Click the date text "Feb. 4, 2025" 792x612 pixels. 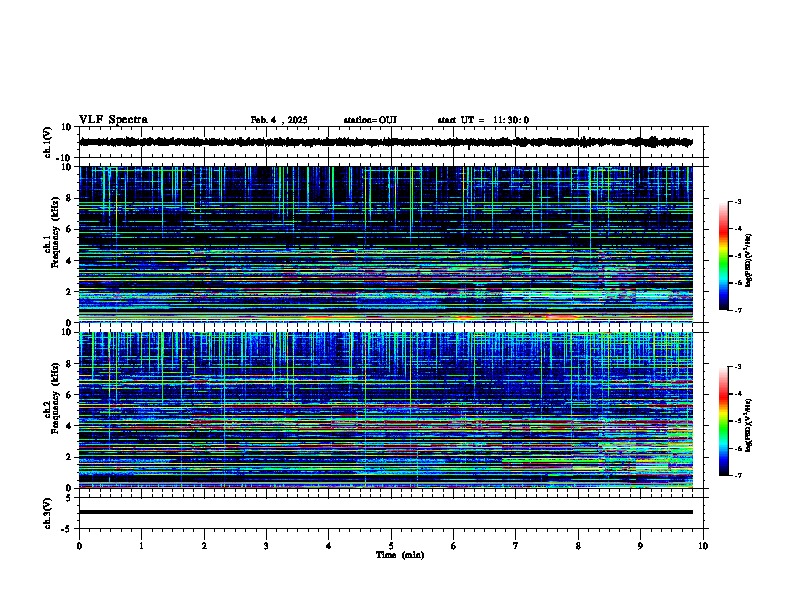279,120
